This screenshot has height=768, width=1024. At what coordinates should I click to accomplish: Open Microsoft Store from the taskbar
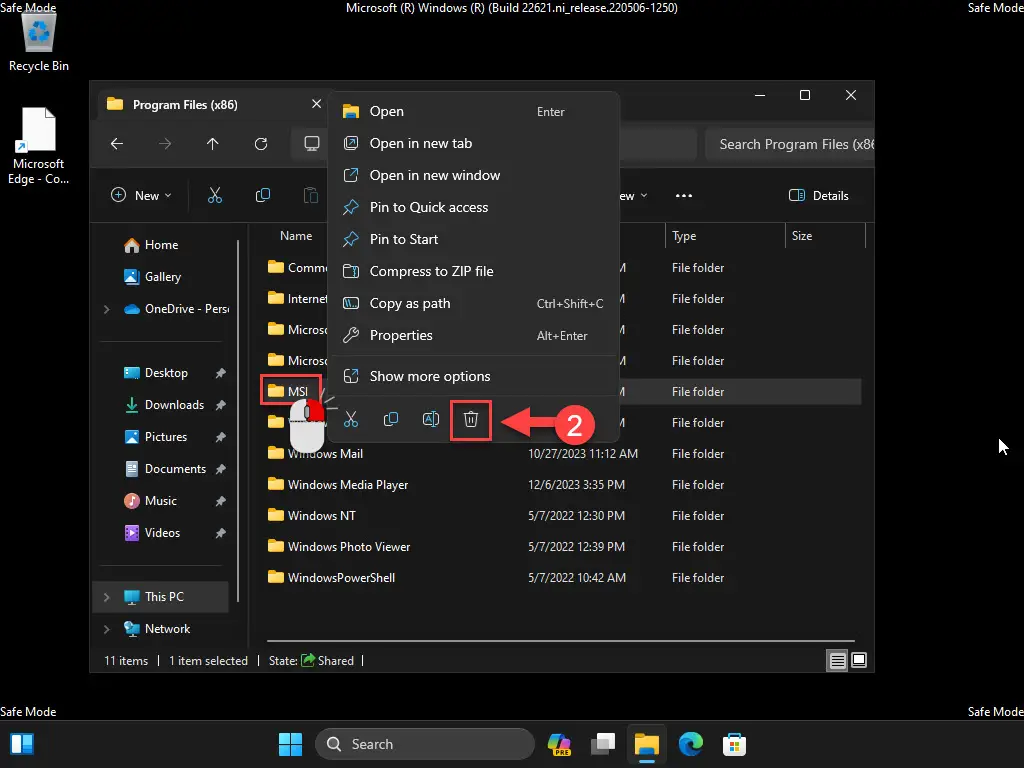point(735,744)
